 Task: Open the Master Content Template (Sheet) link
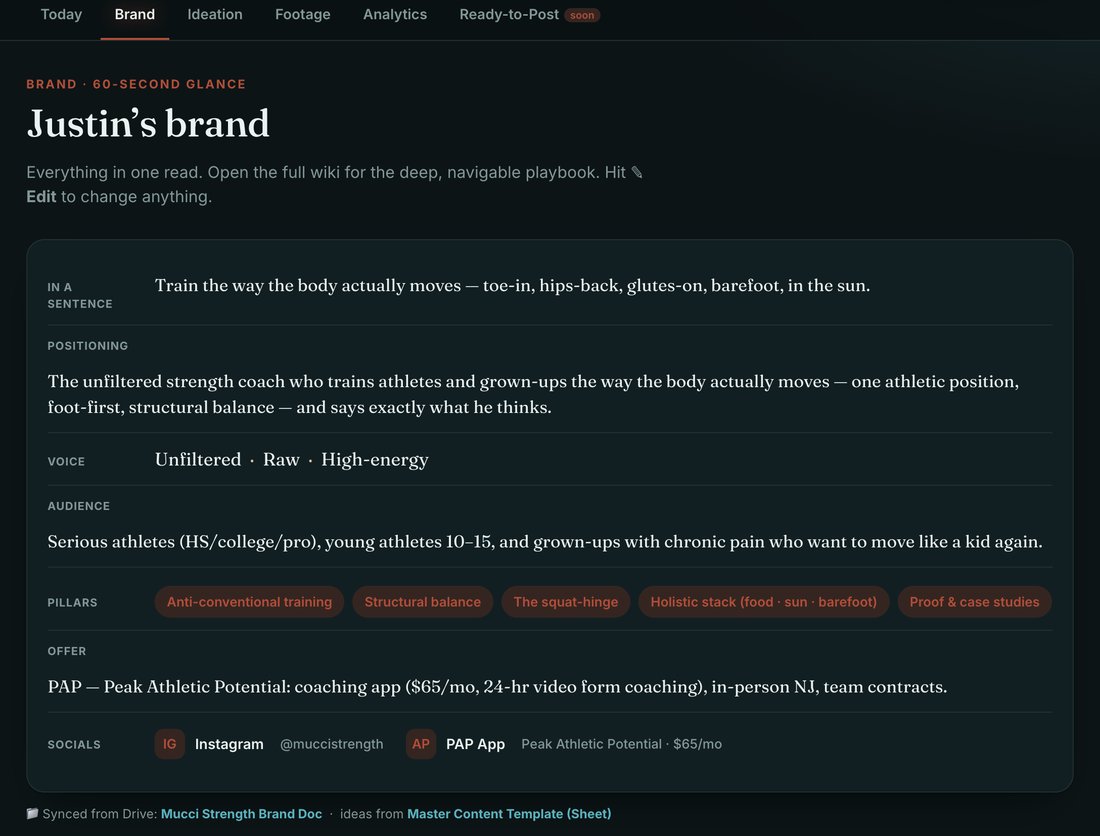pyautogui.click(x=509, y=814)
